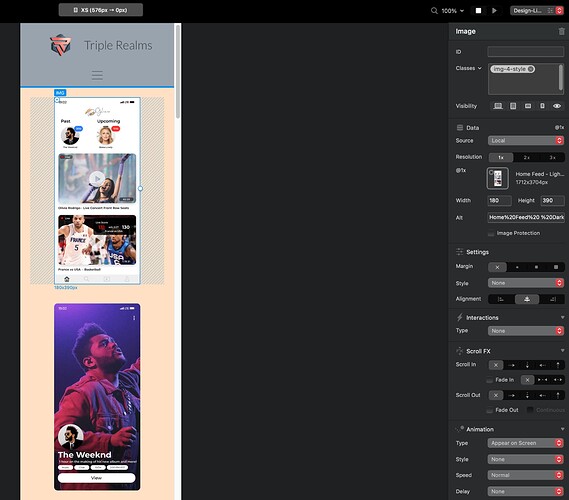Click the play preview button
Screen dimensions: 569x500
coord(494,11)
